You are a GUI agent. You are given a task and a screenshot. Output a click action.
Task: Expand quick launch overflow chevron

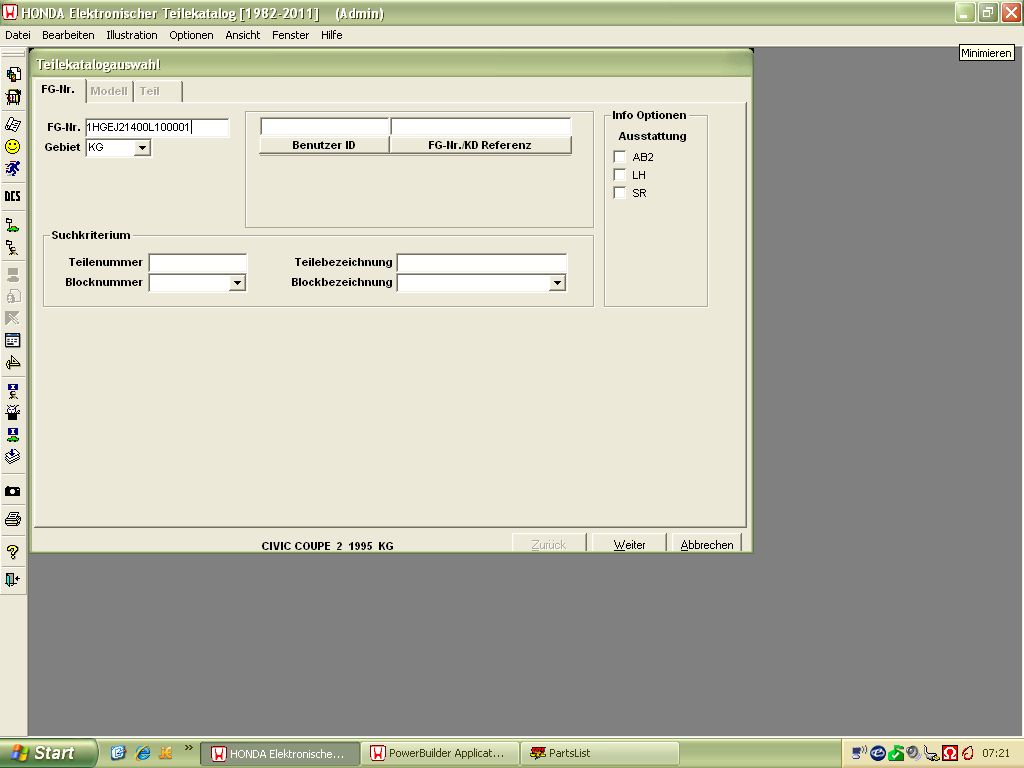[189, 748]
